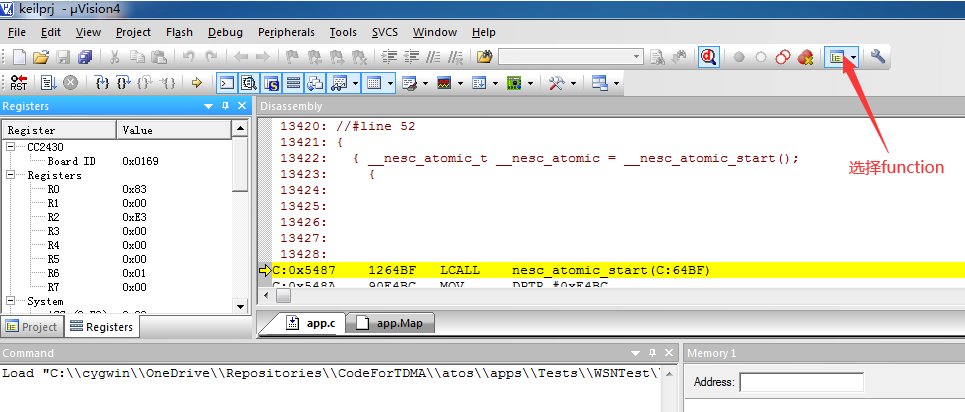Image resolution: width=965 pixels, height=412 pixels.
Task: Open the Configuration wrench icon
Action: (x=878, y=57)
